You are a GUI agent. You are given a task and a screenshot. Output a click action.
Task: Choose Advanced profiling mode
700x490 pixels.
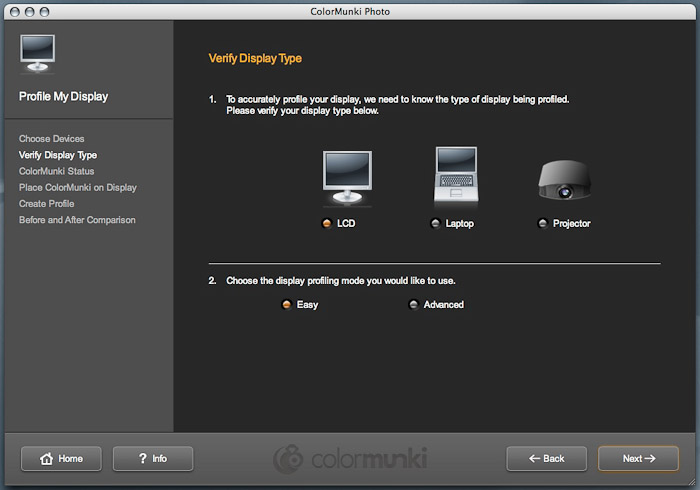click(x=414, y=305)
